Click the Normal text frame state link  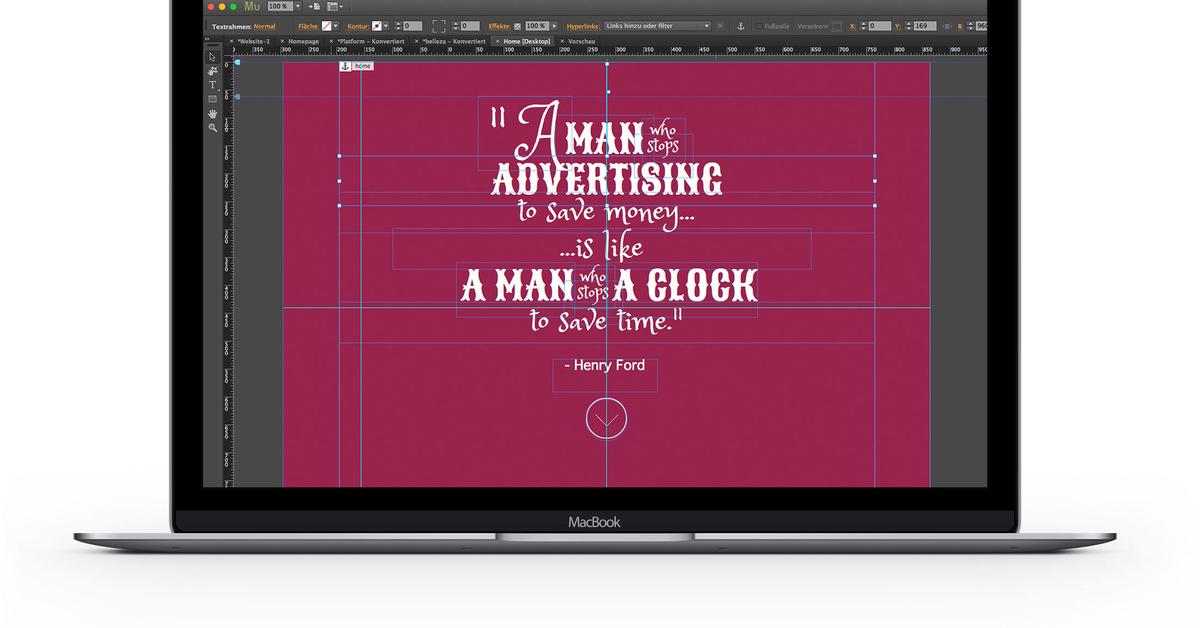pyautogui.click(x=264, y=26)
